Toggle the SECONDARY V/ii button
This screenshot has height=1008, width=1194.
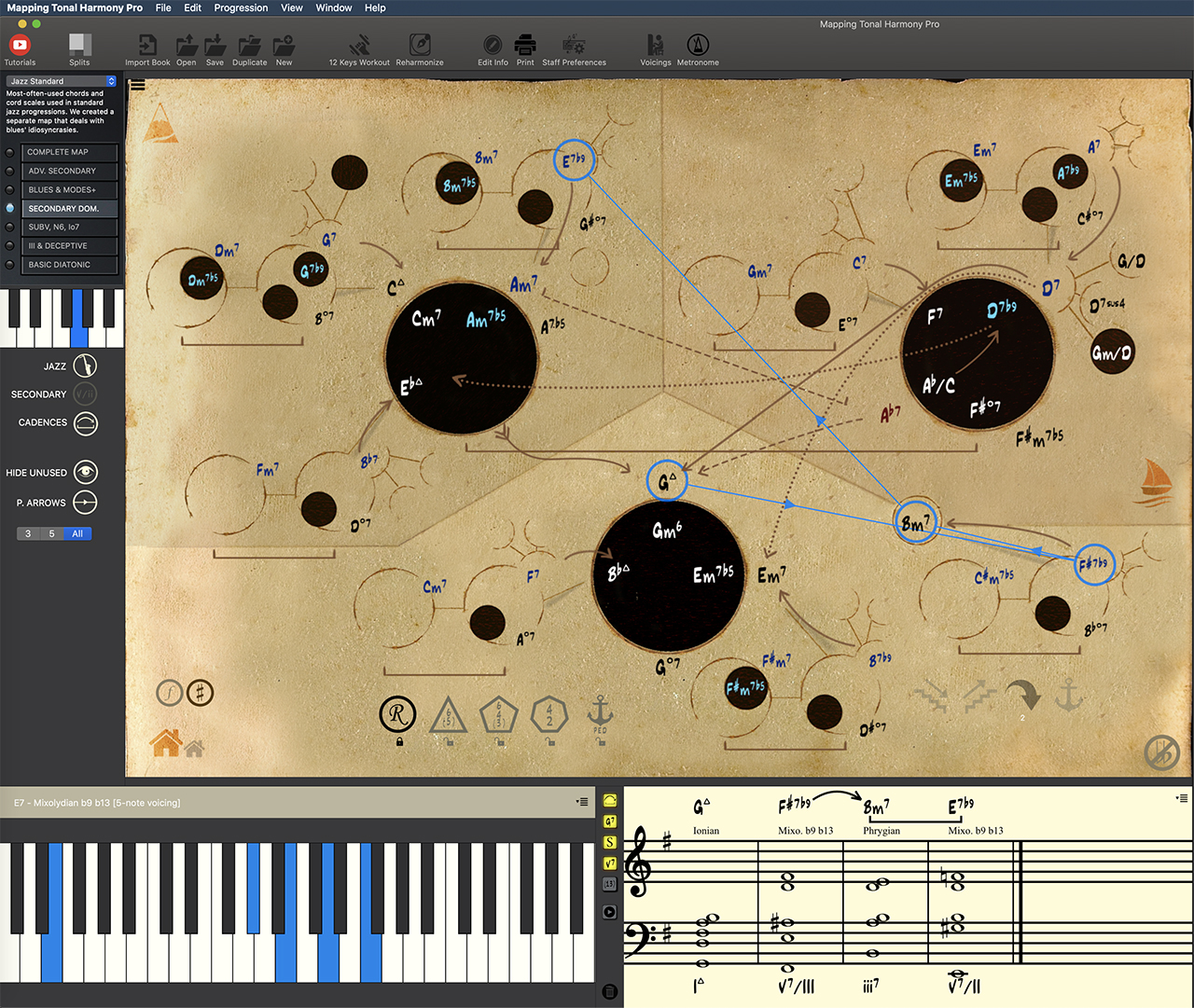tap(85, 394)
